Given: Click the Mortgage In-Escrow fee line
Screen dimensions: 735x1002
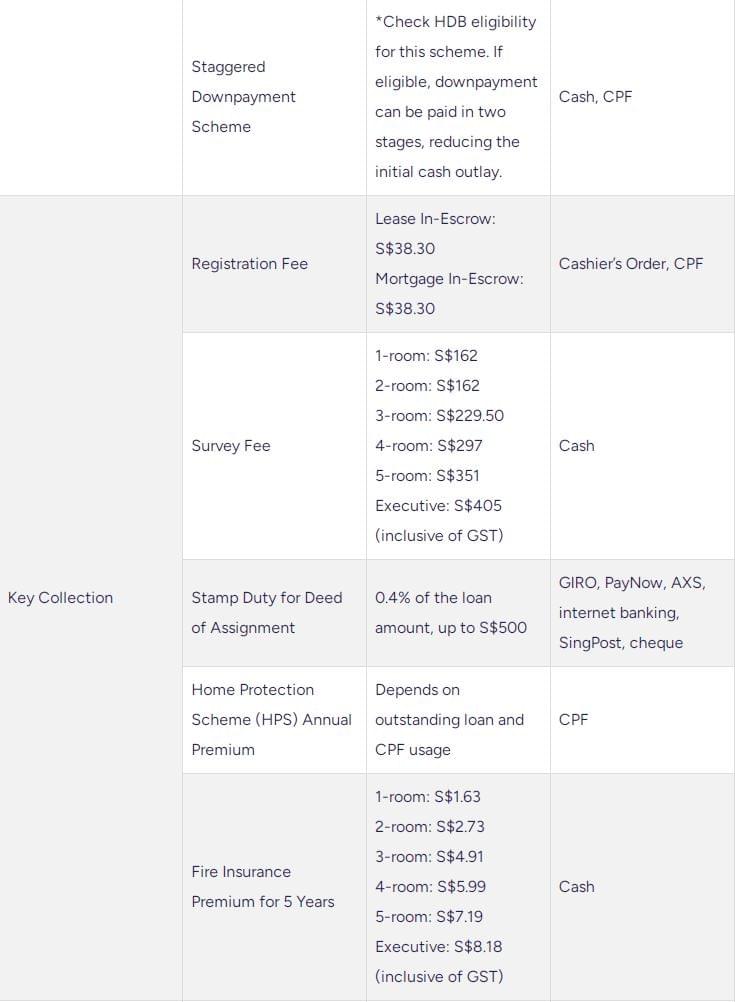Looking at the screenshot, I should tap(449, 293).
